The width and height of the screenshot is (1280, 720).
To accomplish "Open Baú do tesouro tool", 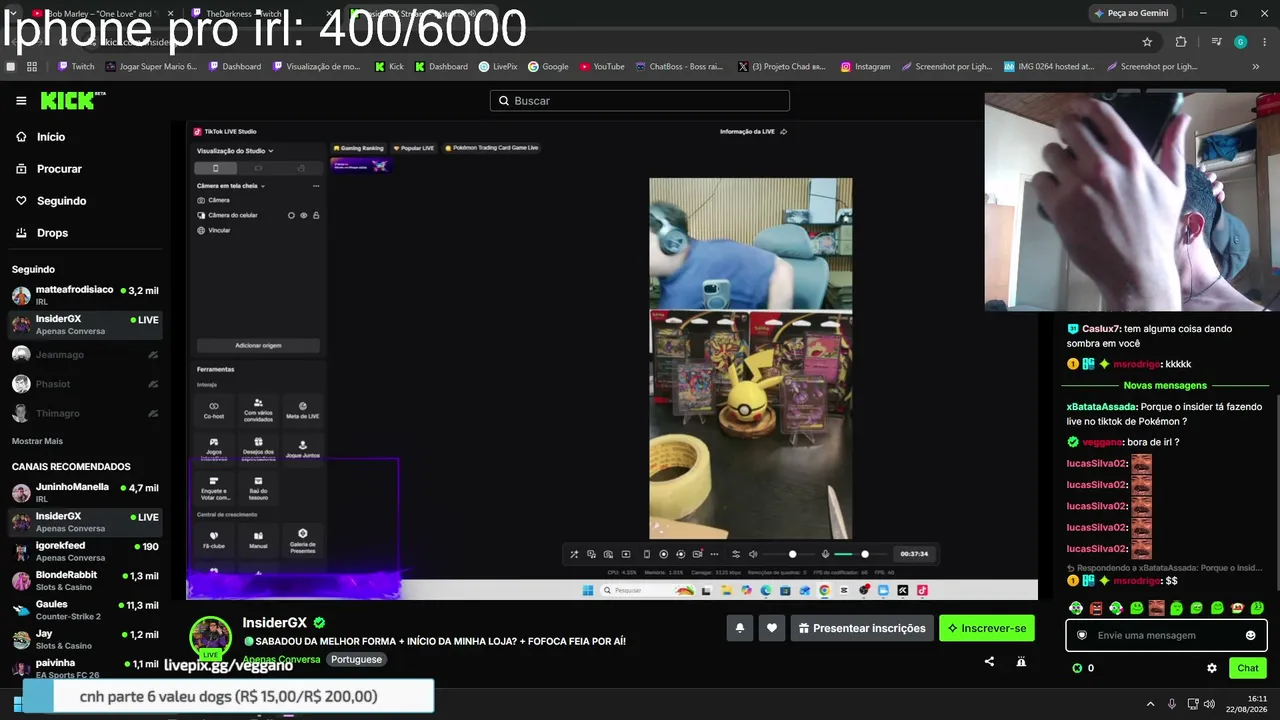I will click(258, 486).
